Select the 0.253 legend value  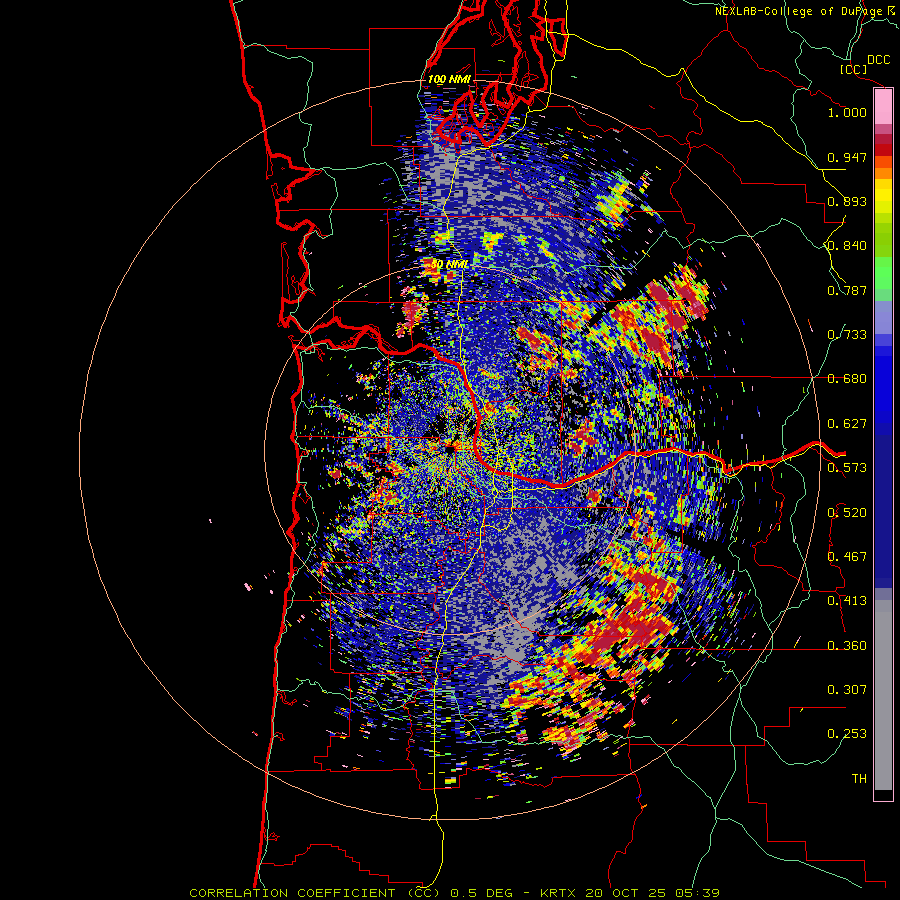(847, 734)
